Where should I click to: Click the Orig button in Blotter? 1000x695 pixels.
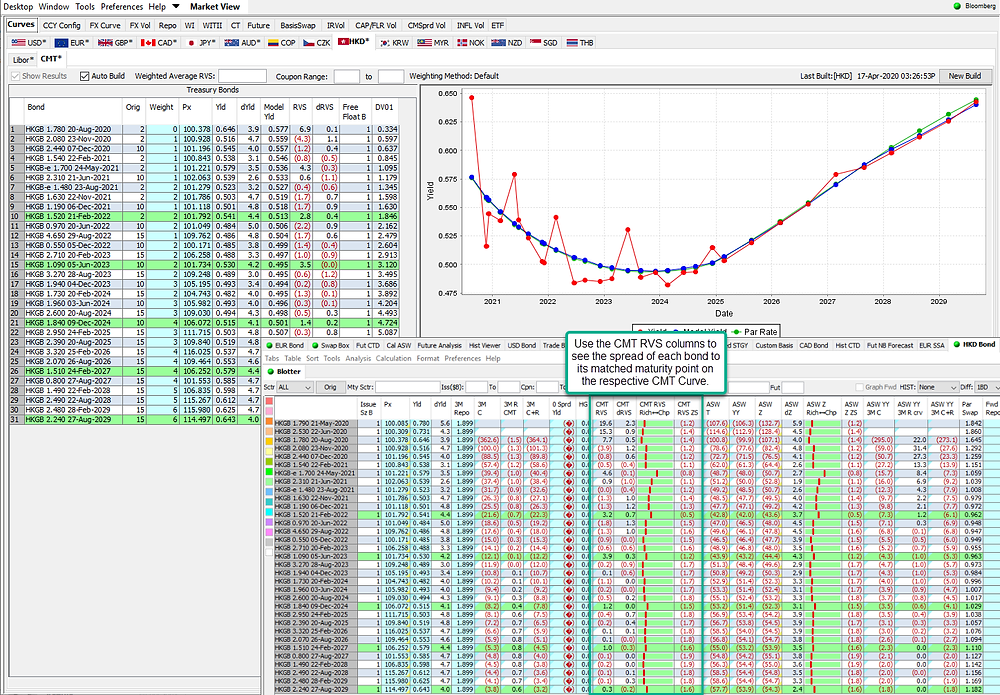pyautogui.click(x=330, y=387)
